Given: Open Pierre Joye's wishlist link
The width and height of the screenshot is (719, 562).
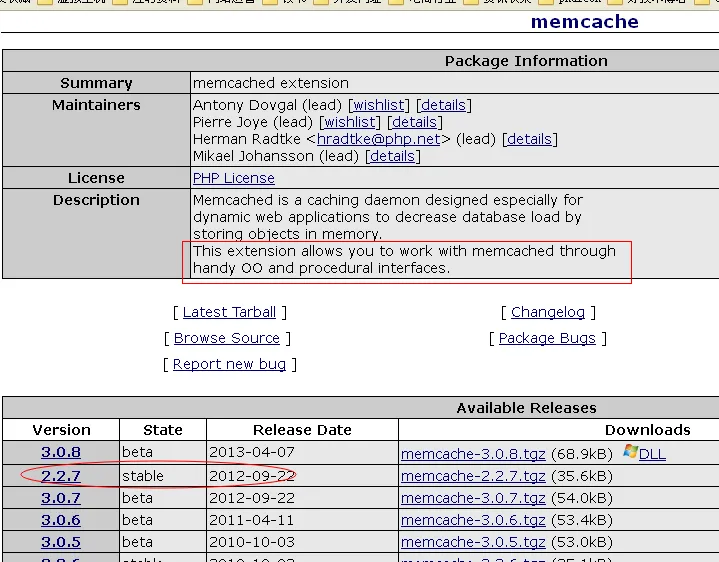Looking at the screenshot, I should pos(350,122).
